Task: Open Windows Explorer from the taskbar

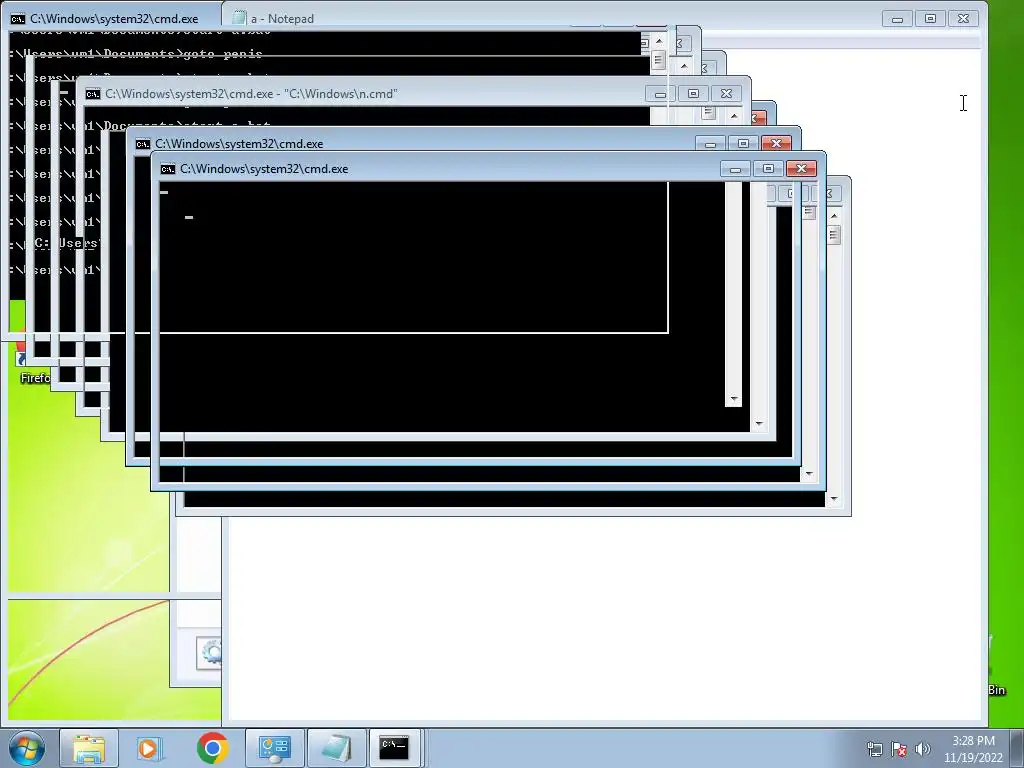Action: tap(89, 748)
